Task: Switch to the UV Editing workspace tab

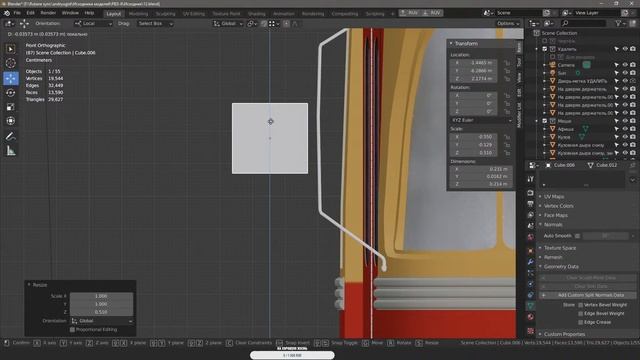Action: 193,13
